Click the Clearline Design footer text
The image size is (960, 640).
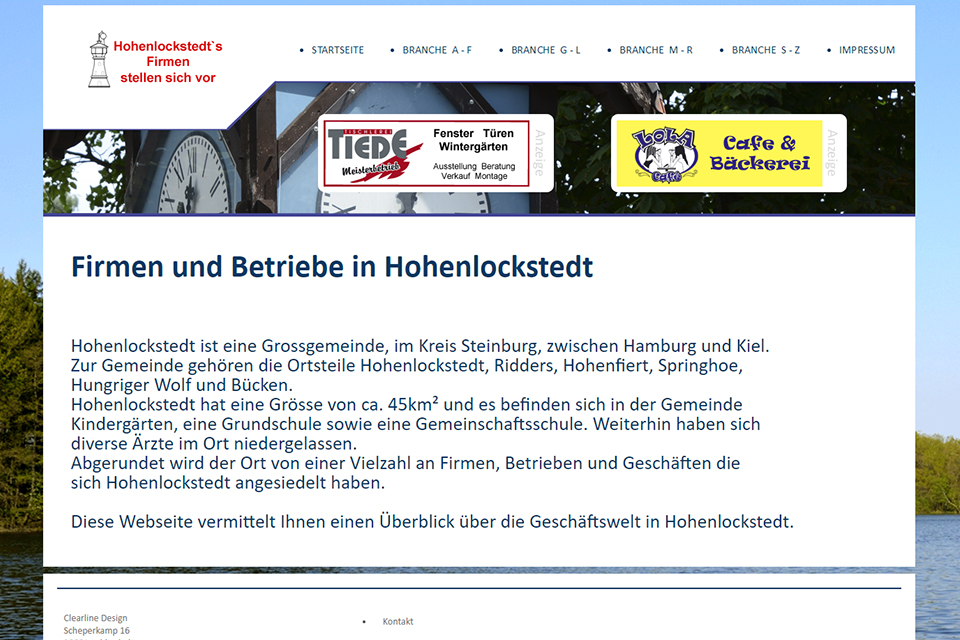(96, 618)
